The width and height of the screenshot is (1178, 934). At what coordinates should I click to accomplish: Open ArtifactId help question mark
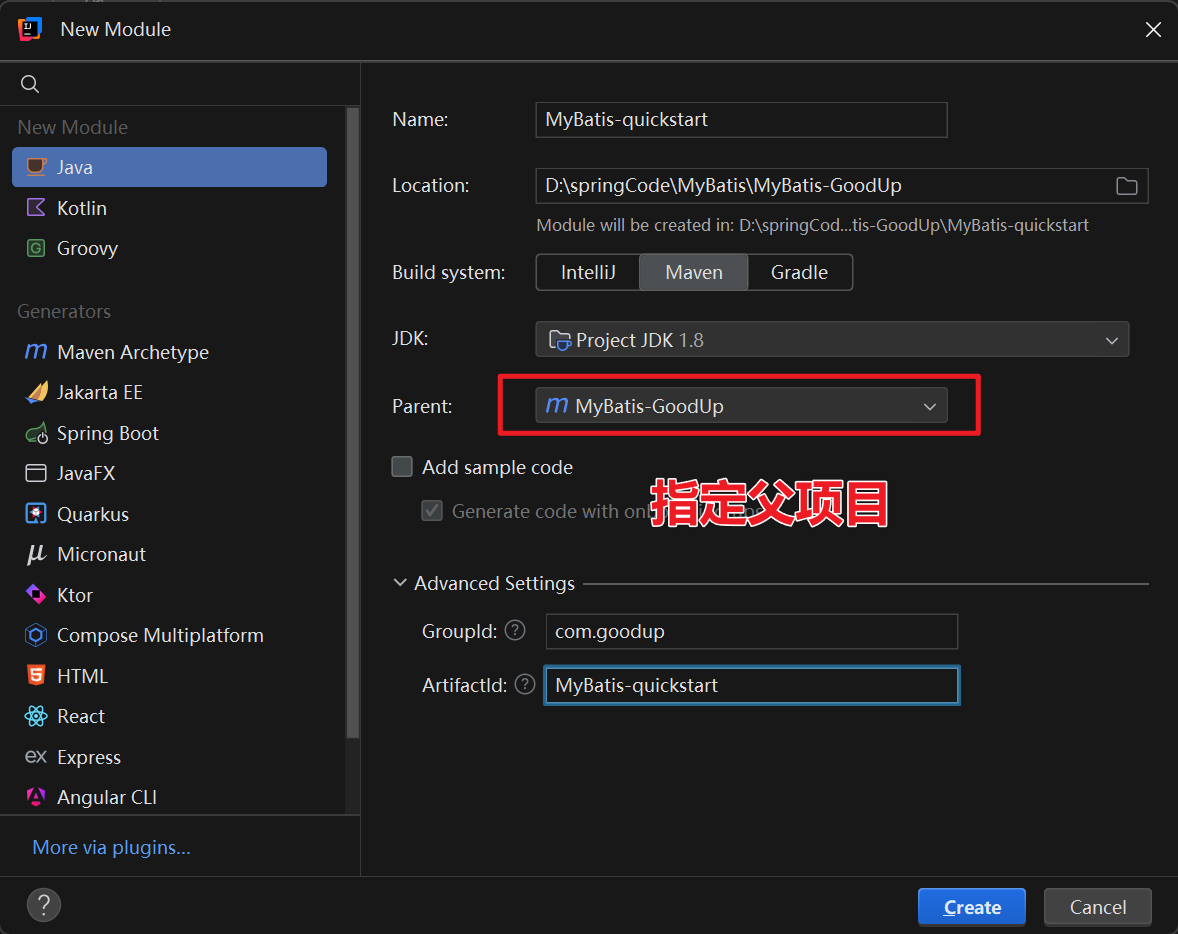[x=524, y=685]
